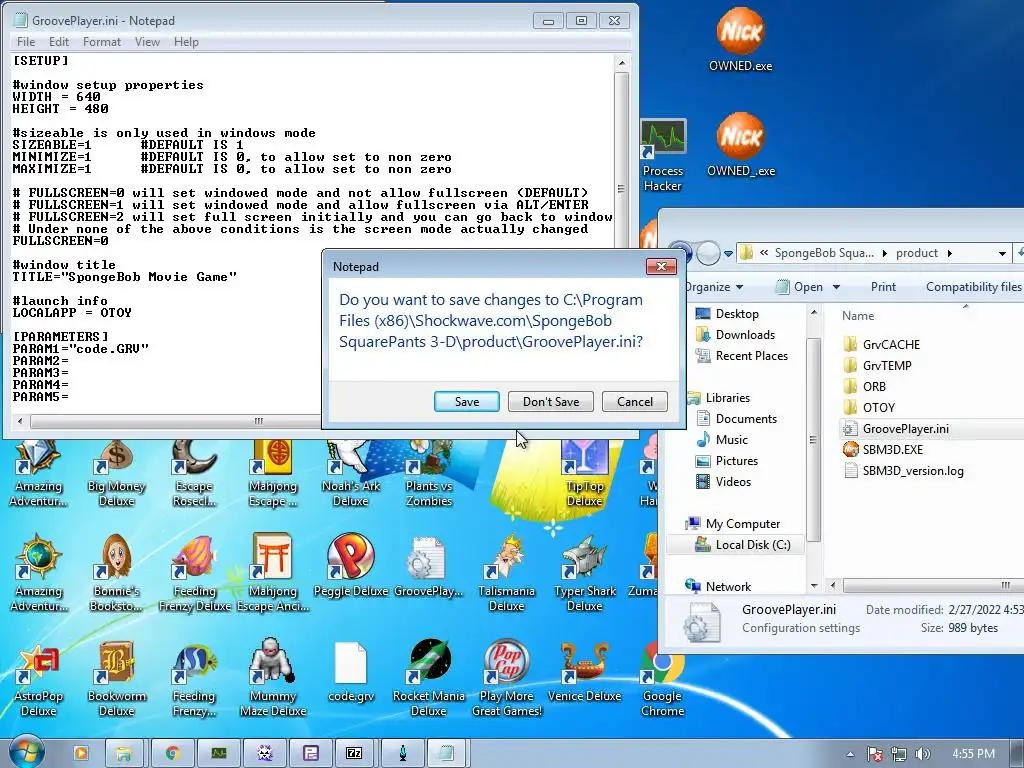Select the Noah's Ark Deluxe shortcut
This screenshot has width=1024, height=768.
351,473
